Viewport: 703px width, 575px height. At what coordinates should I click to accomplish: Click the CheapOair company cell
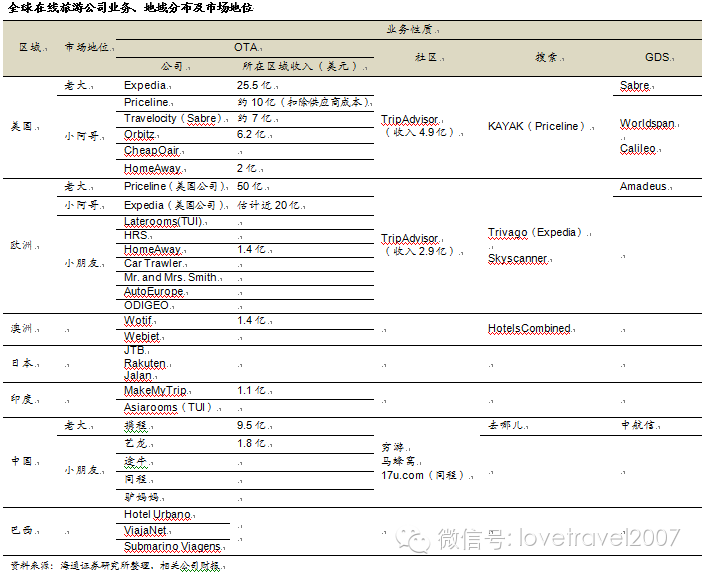[x=152, y=151]
